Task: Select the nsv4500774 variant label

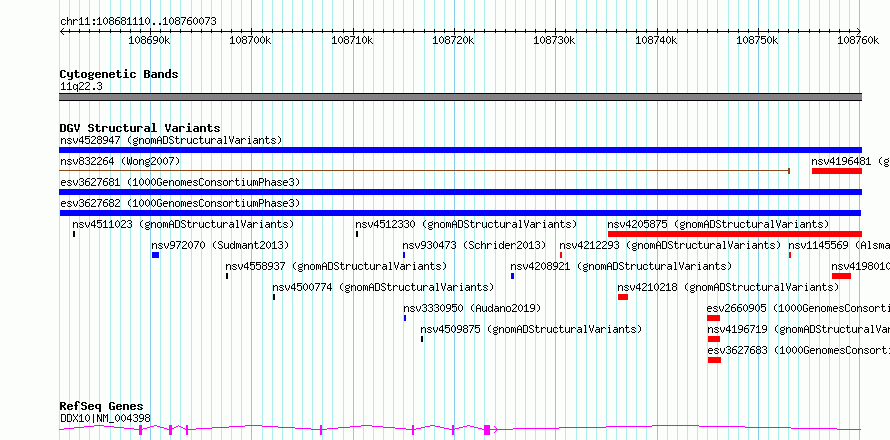Action: click(x=383, y=287)
